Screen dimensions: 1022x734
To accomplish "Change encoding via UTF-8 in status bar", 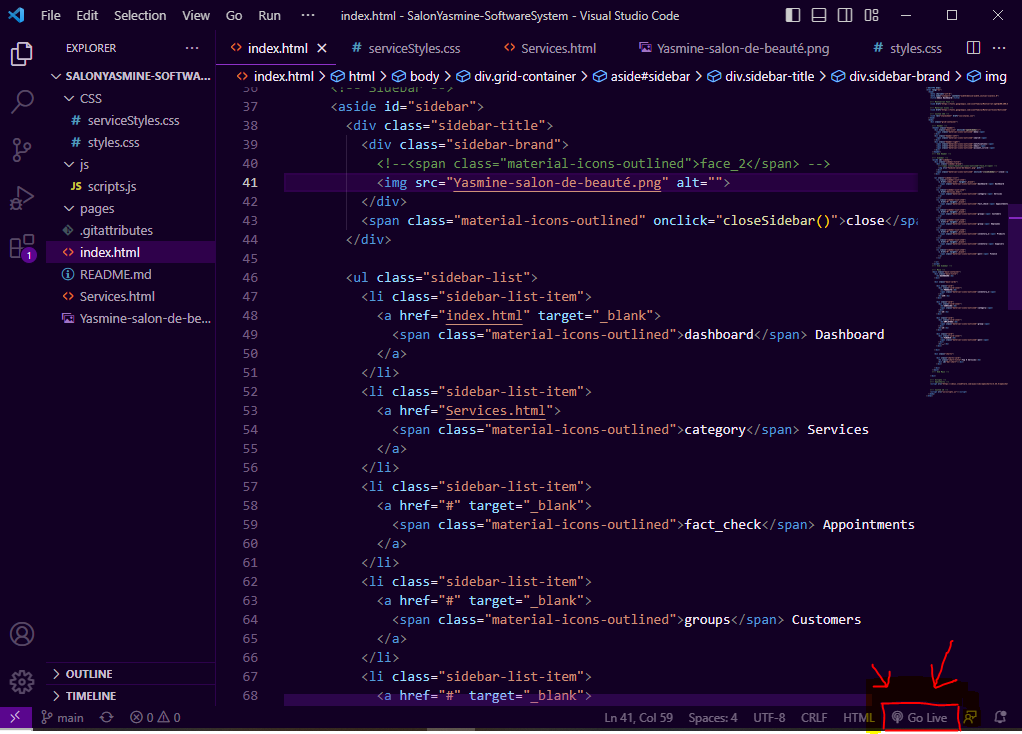I will point(769,717).
